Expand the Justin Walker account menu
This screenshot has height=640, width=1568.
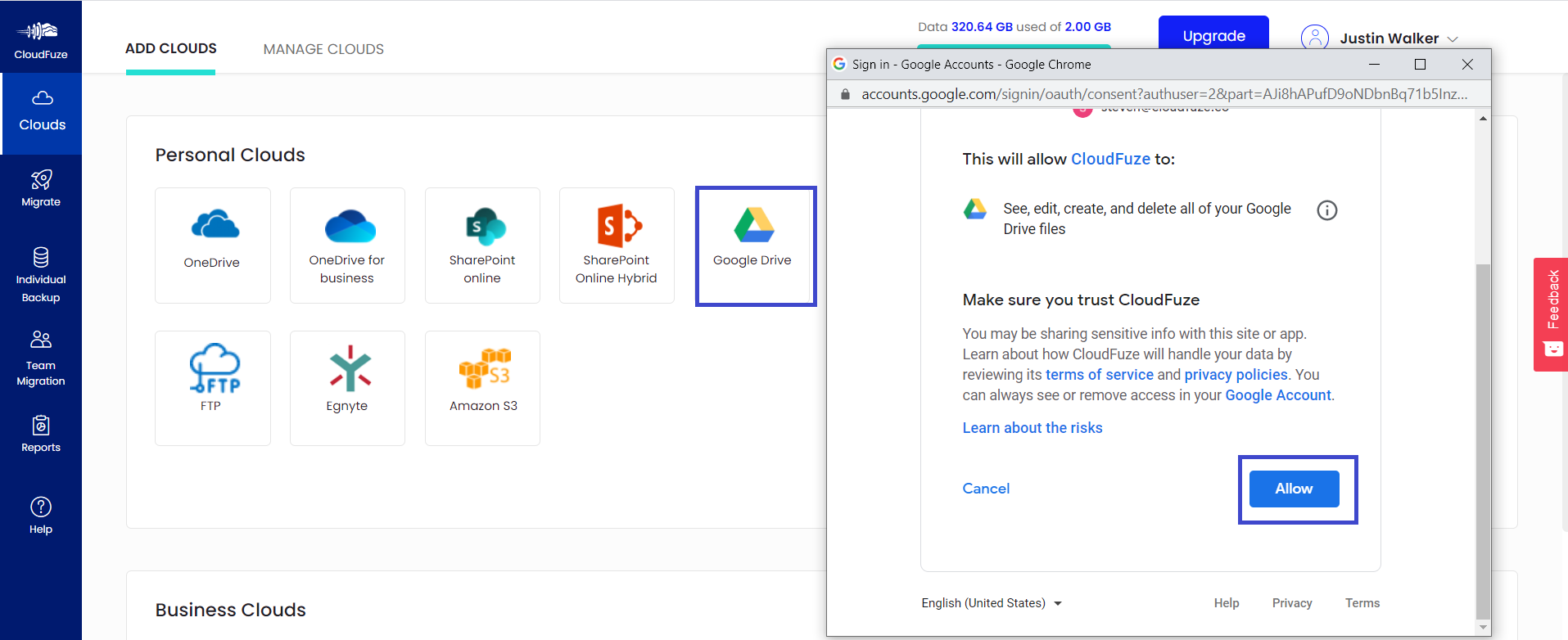coord(1399,38)
